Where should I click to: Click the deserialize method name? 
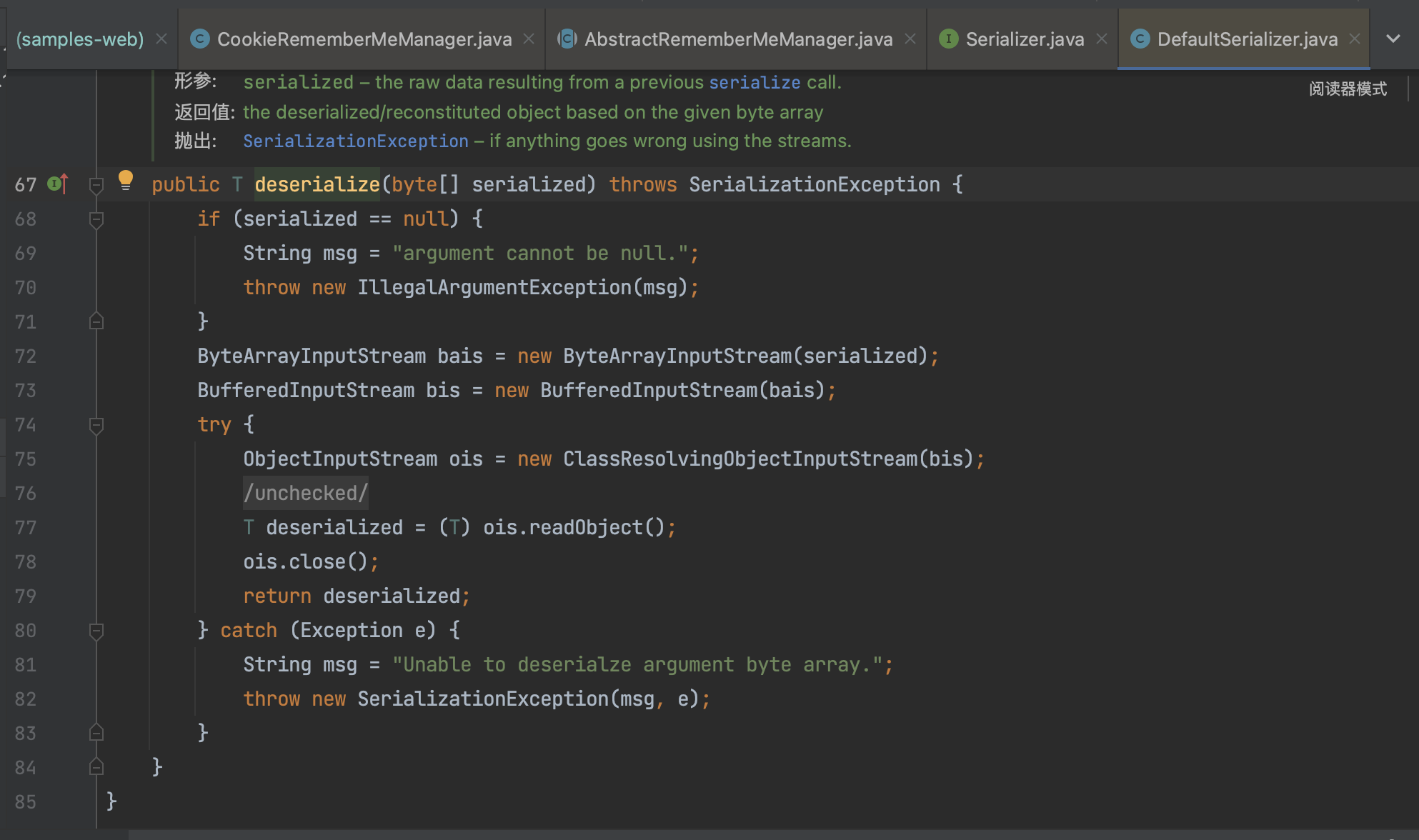(317, 184)
